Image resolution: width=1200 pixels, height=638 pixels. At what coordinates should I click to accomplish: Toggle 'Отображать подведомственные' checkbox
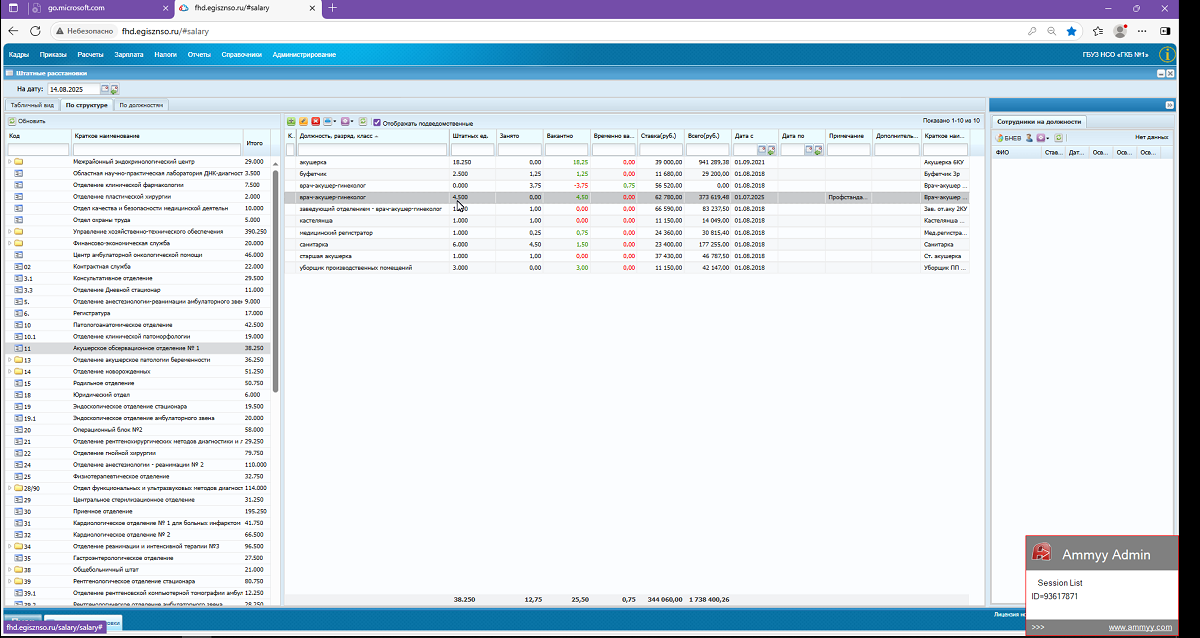coord(377,122)
